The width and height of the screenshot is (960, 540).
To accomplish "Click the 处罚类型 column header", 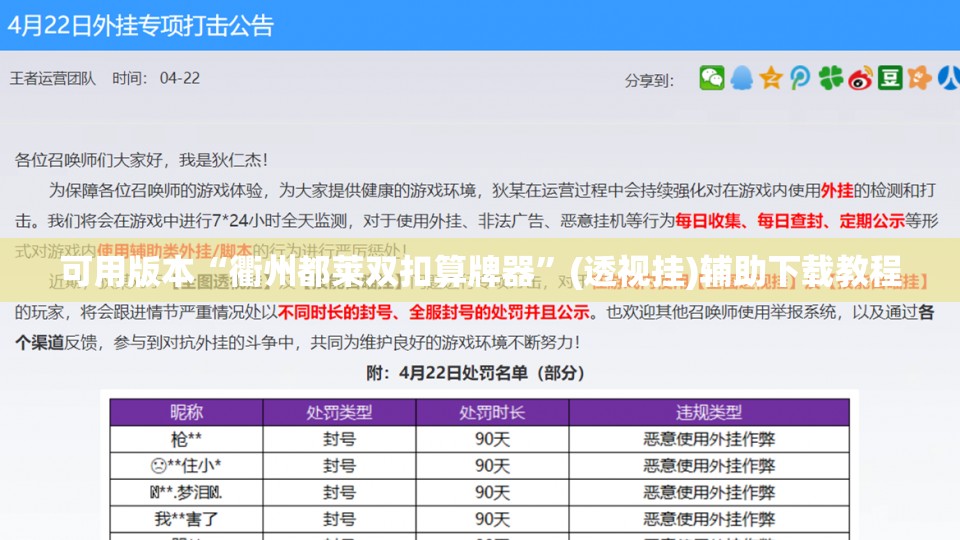I will tap(339, 412).
